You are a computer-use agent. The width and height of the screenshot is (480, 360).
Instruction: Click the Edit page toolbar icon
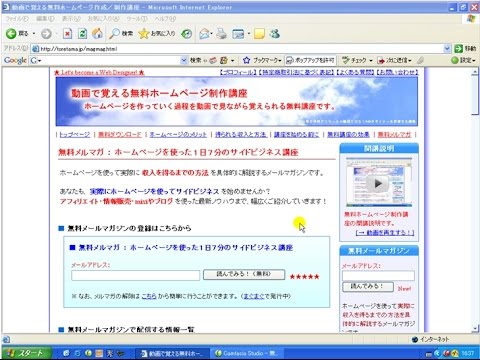click(238, 33)
